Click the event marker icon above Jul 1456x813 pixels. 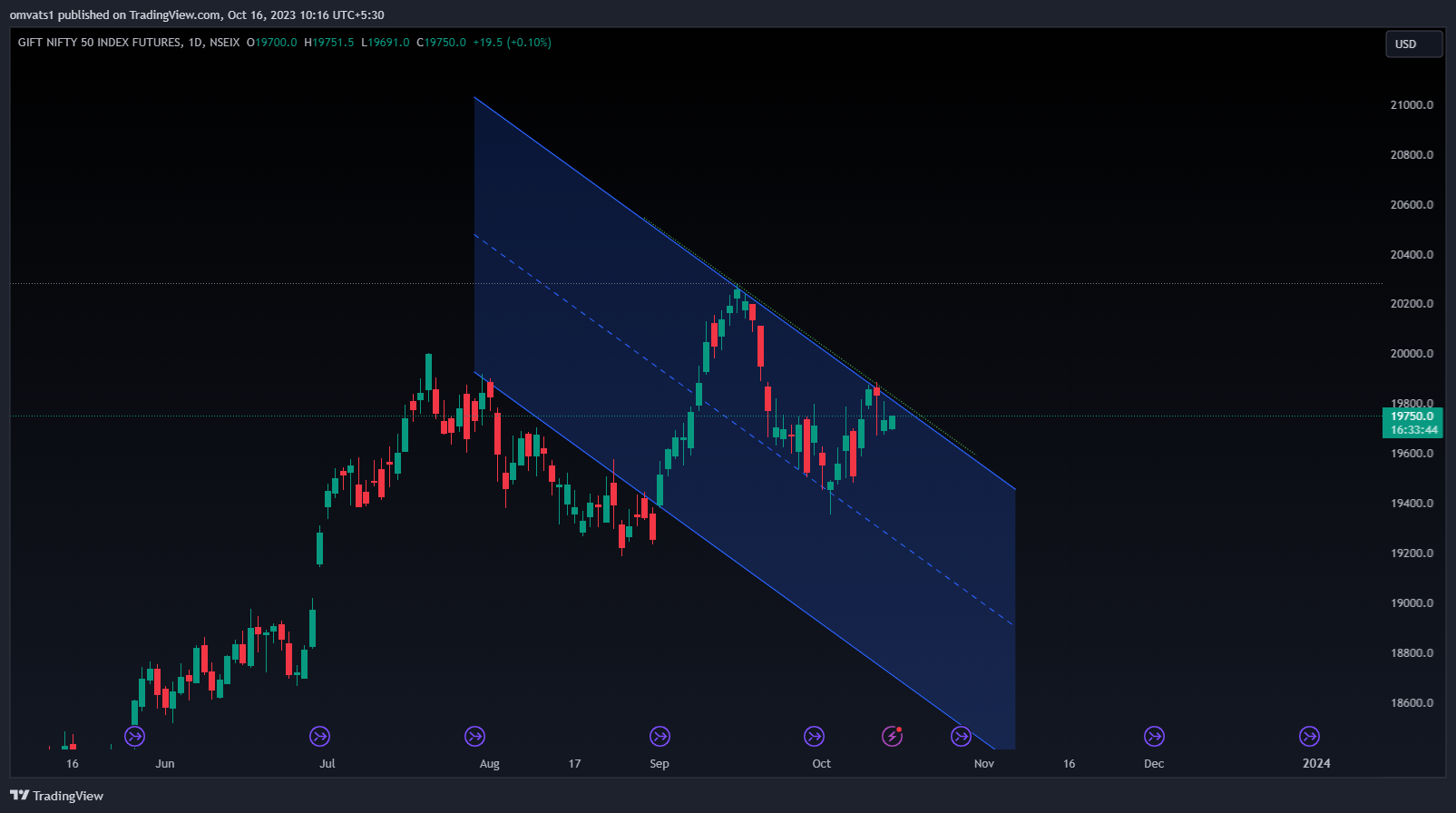coord(319,736)
